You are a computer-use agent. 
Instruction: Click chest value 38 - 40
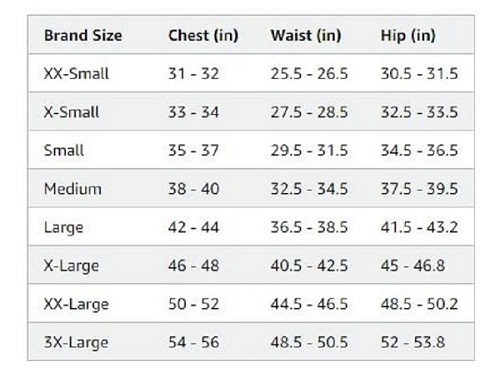[194, 189]
